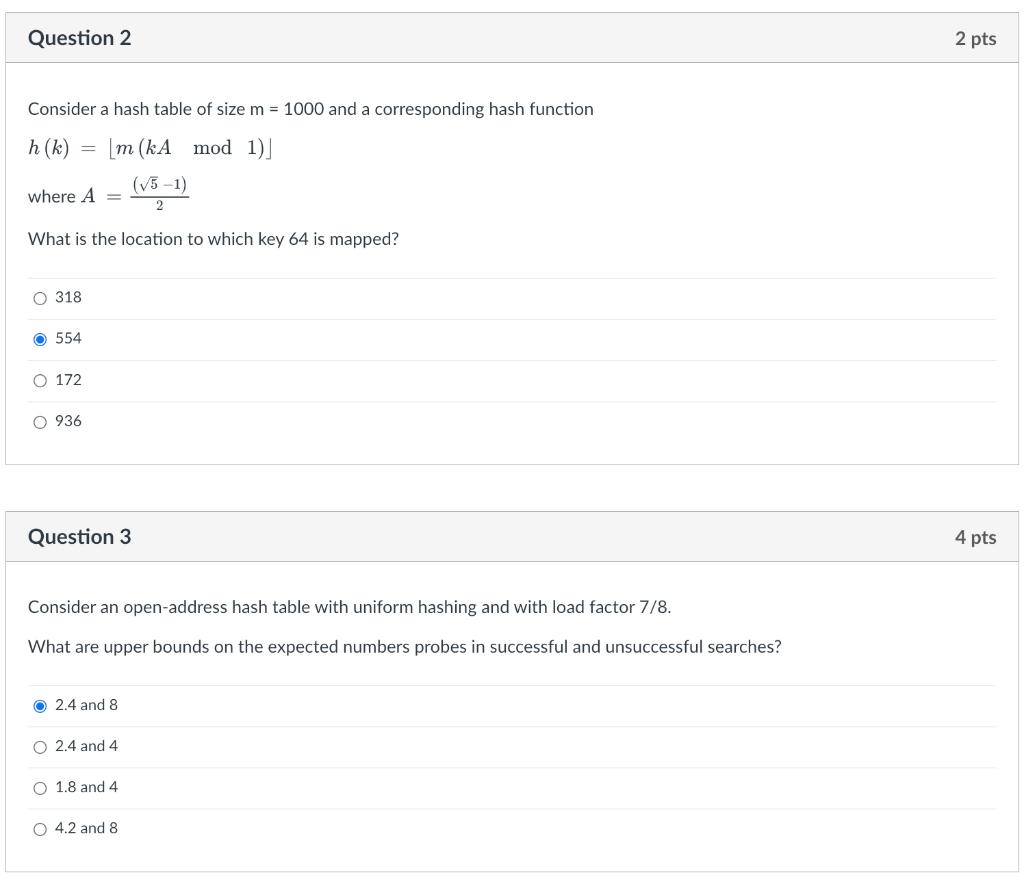Click the hash function formula h(k)

(150, 147)
